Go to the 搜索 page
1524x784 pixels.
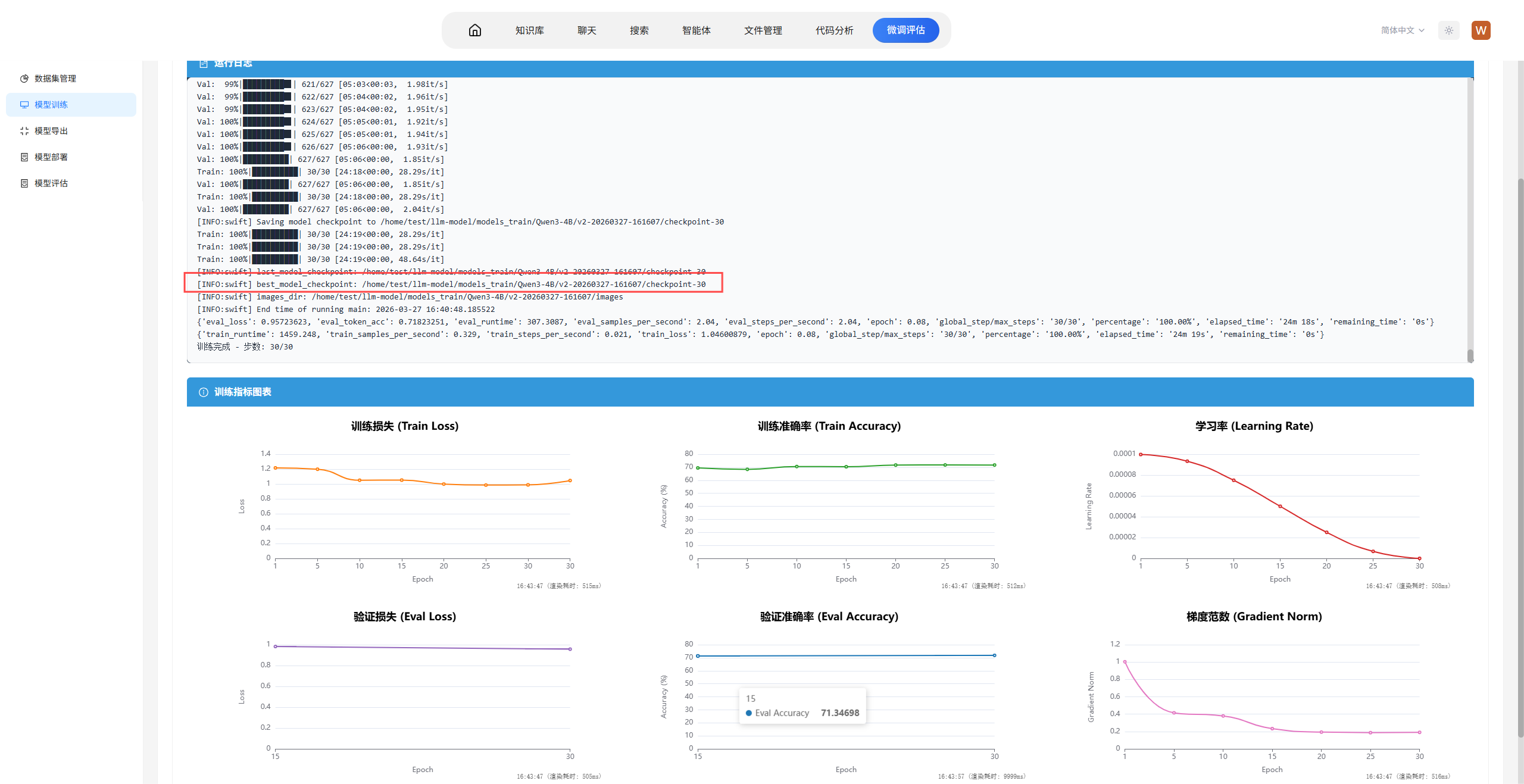click(639, 30)
